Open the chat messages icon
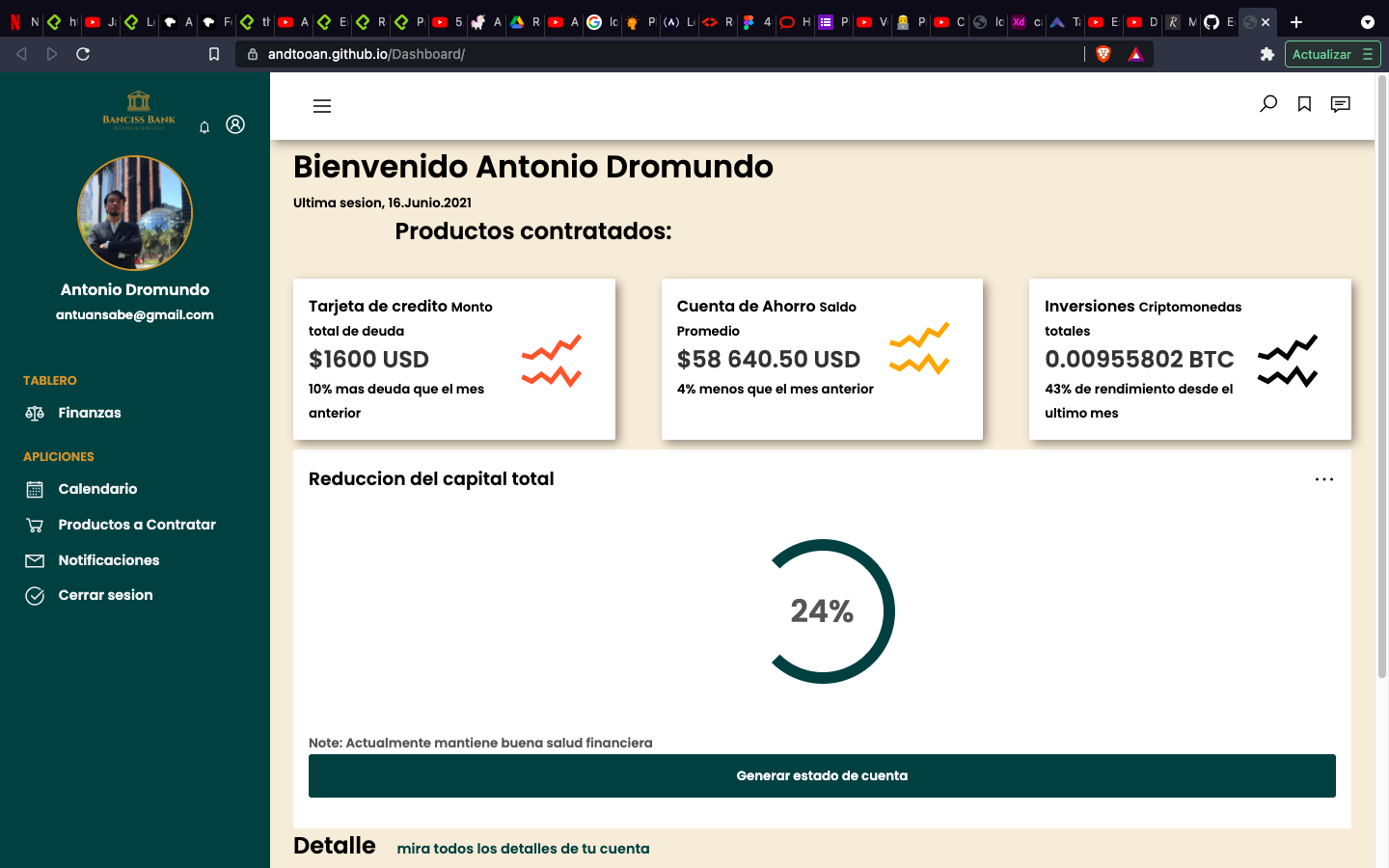 [x=1341, y=104]
